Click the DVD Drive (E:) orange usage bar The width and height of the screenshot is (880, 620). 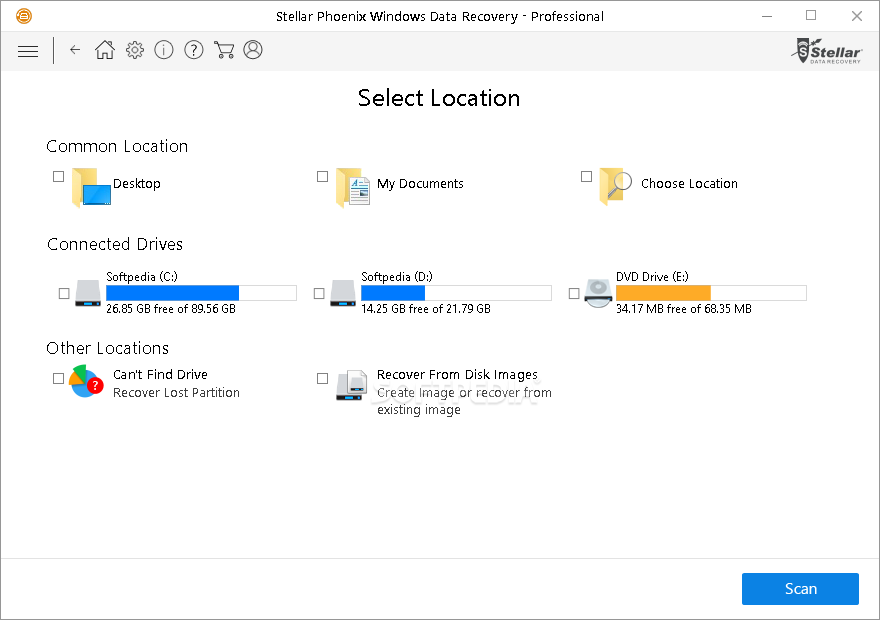[711, 292]
